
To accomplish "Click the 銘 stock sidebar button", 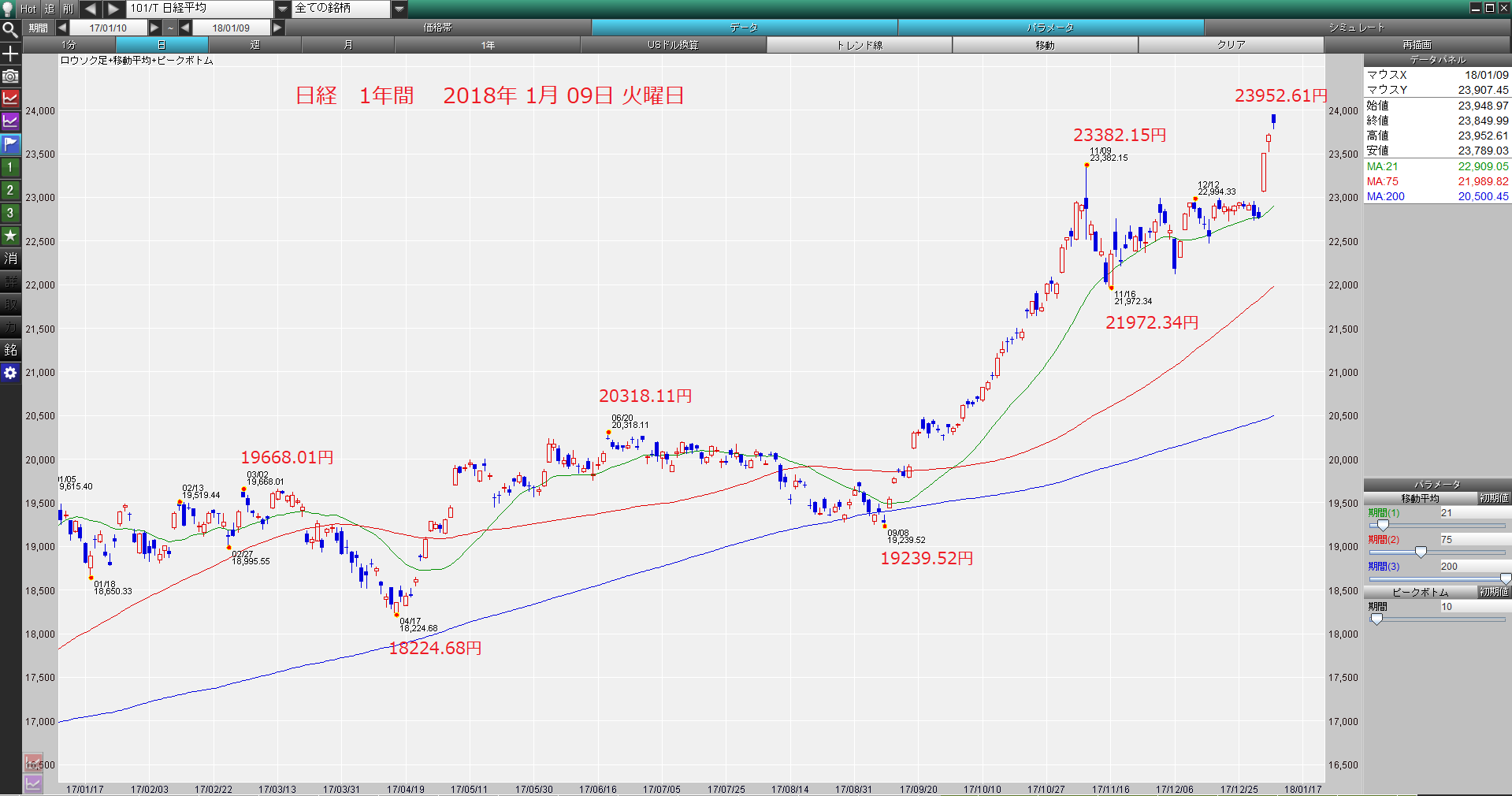I will click(x=10, y=350).
